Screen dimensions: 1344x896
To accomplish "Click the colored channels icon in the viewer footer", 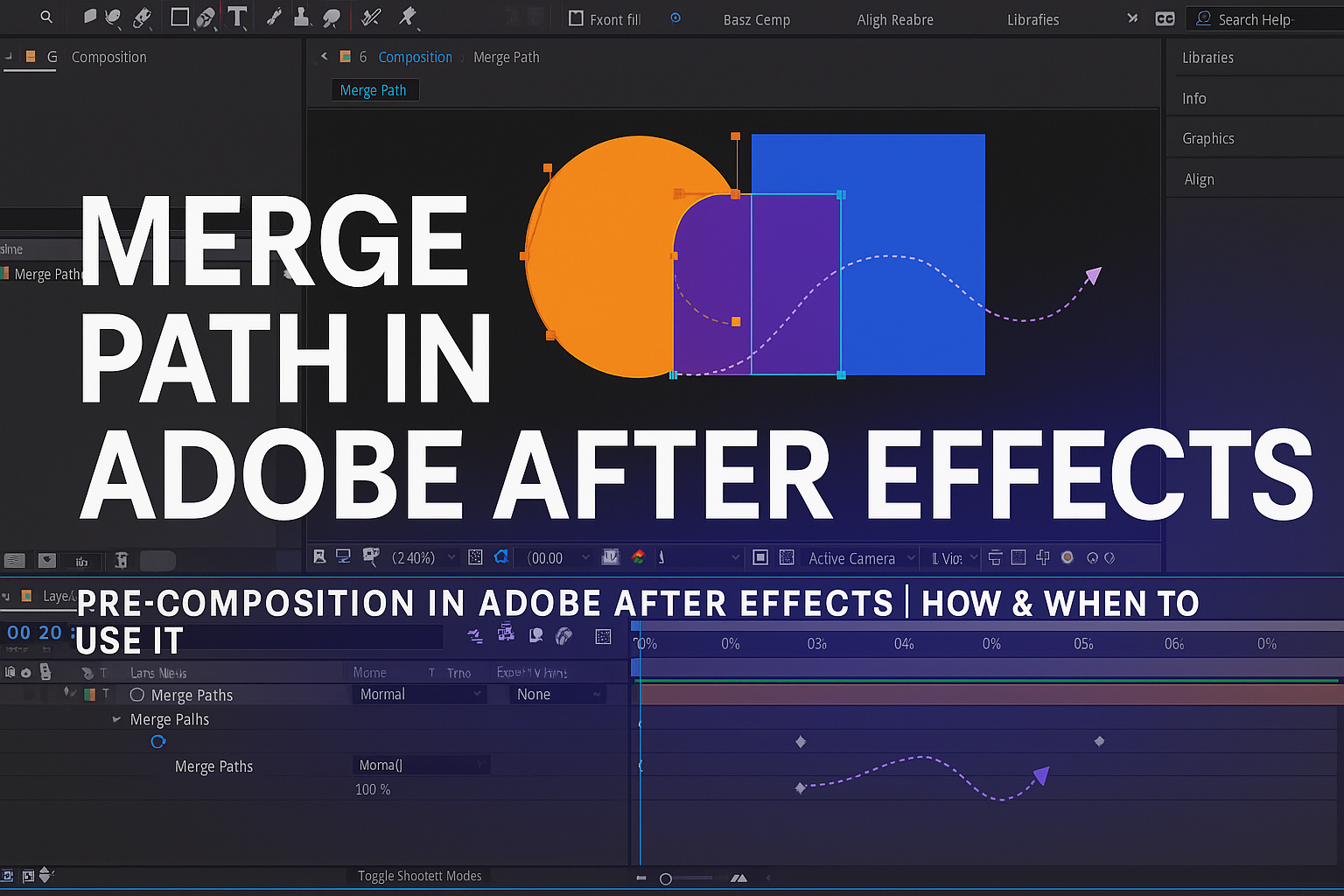I will coord(639,556).
